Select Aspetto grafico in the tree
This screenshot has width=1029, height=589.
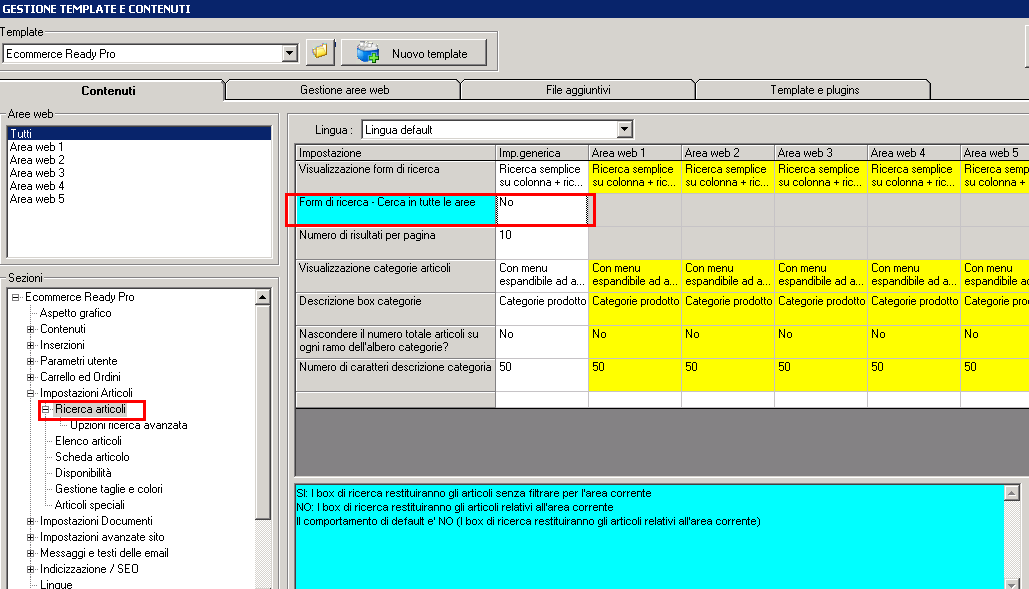coord(75,314)
